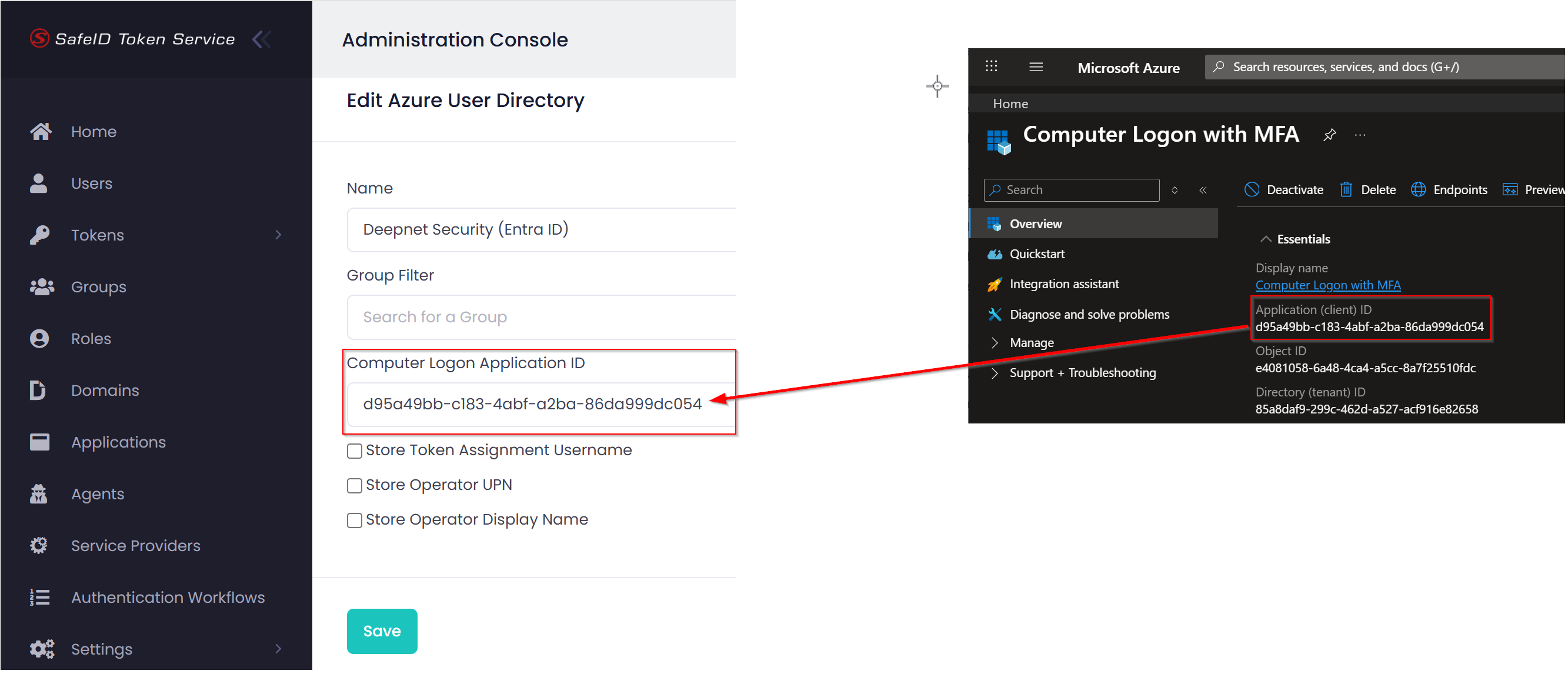Open Authentication Workflows in the sidebar
Image resolution: width=1568 pixels, height=674 pixels.
click(168, 599)
